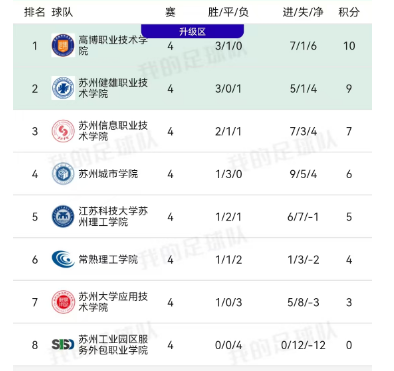Screen dimensions: 394x371
Task: Select the 进/失/净 column header
Action: (x=303, y=12)
